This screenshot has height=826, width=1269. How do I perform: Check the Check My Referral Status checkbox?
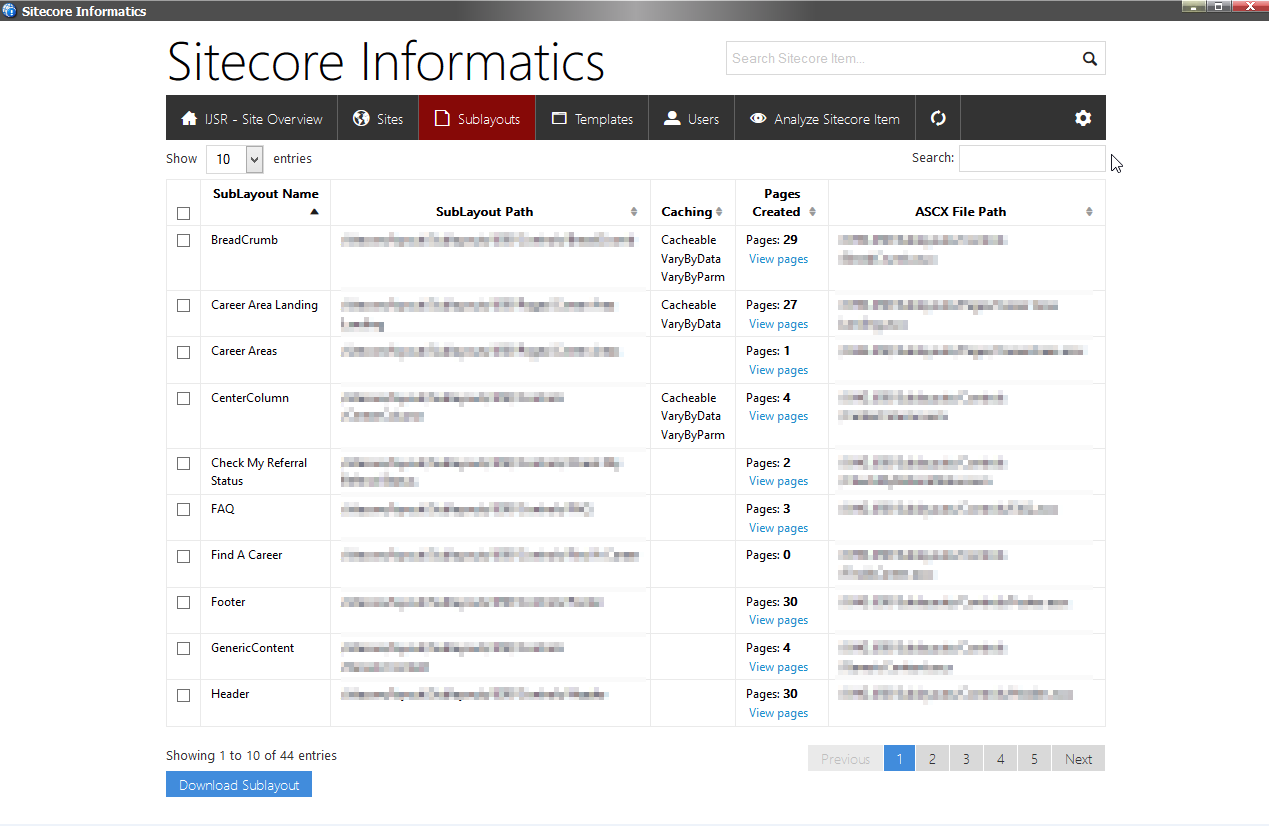point(183,463)
